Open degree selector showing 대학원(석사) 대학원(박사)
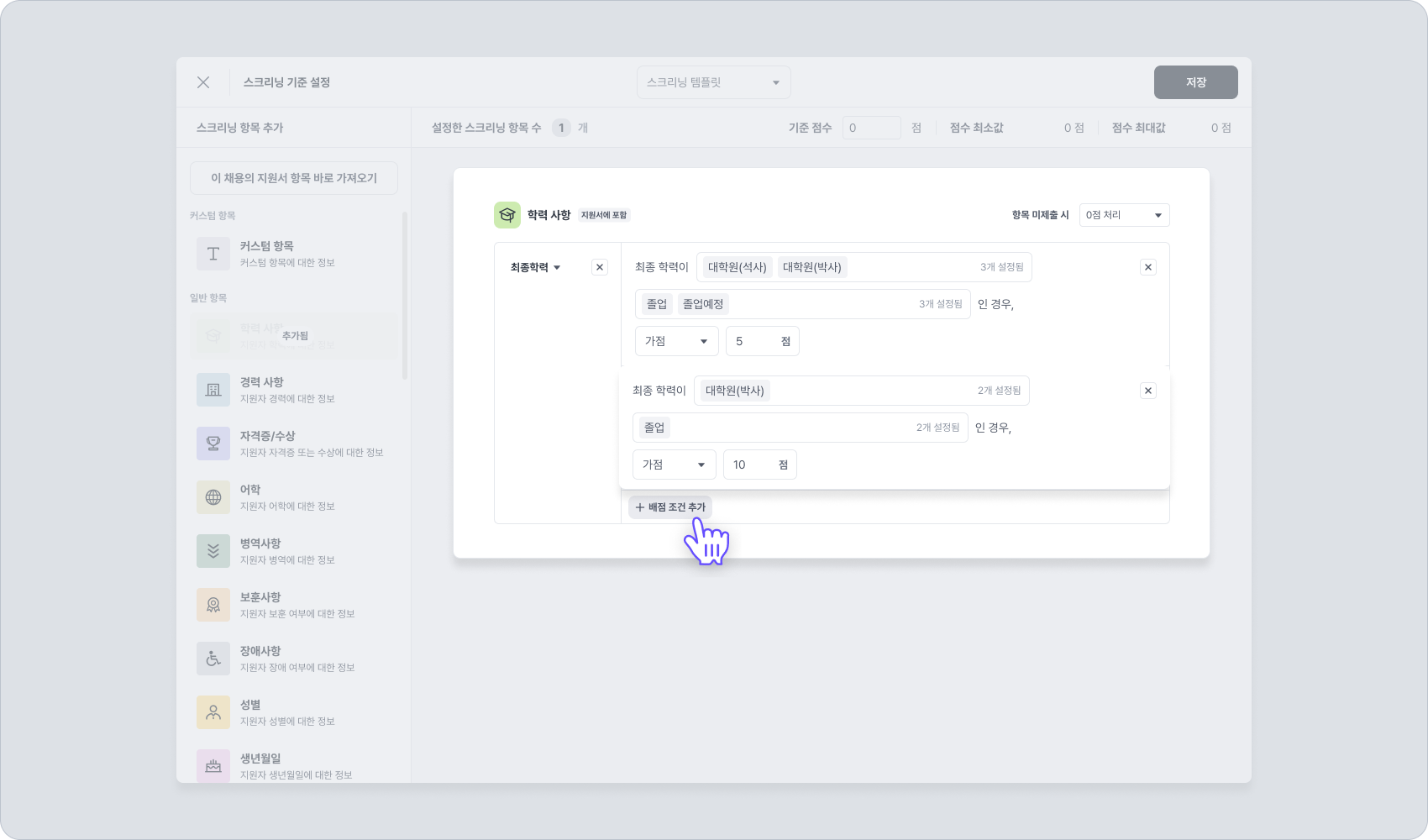 click(864, 267)
